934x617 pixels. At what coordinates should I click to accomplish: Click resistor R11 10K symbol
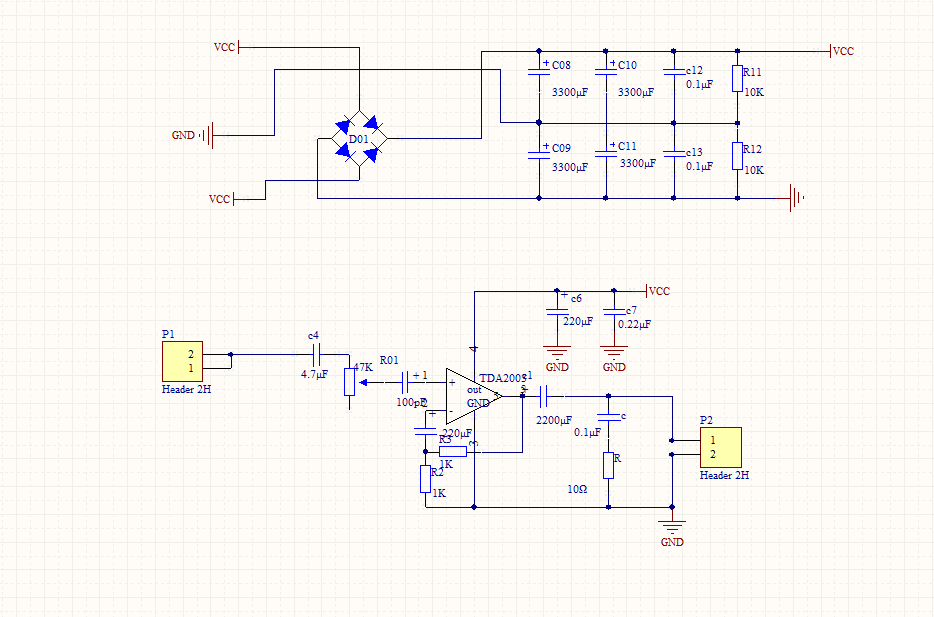[x=738, y=79]
